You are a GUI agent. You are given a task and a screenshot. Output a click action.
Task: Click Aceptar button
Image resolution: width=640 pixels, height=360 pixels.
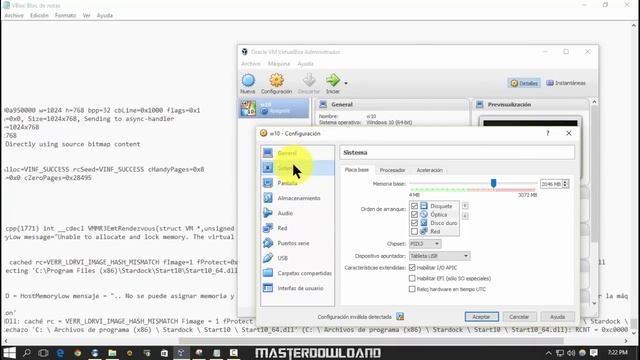coord(482,317)
